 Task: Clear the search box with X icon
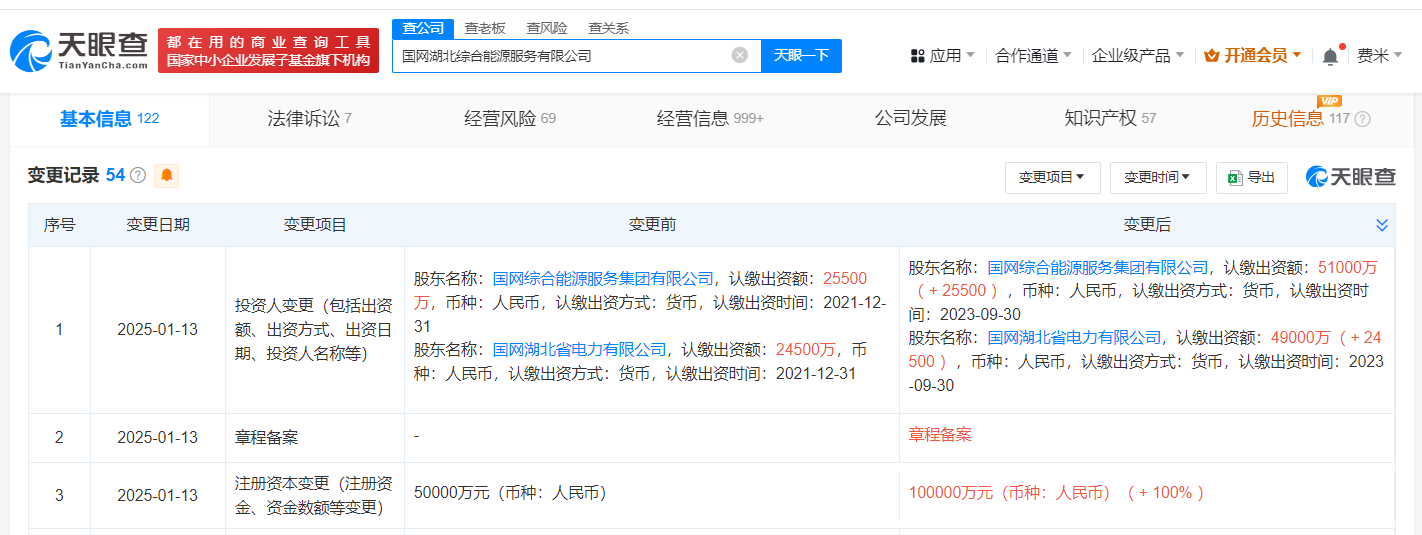[739, 56]
